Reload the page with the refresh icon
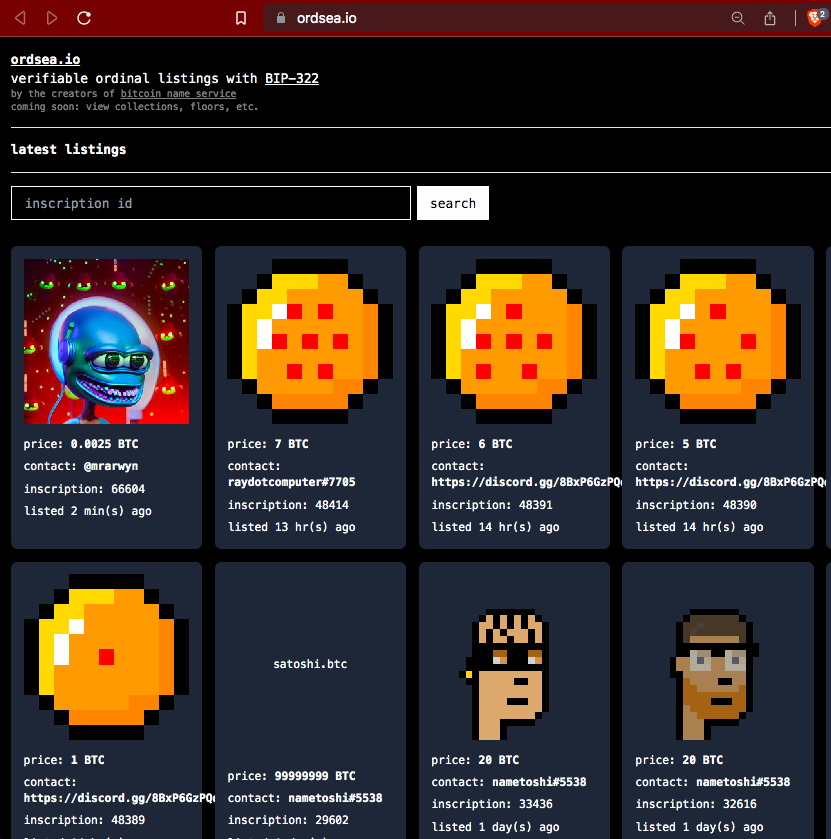Viewport: 831px width, 839px height. pos(84,18)
